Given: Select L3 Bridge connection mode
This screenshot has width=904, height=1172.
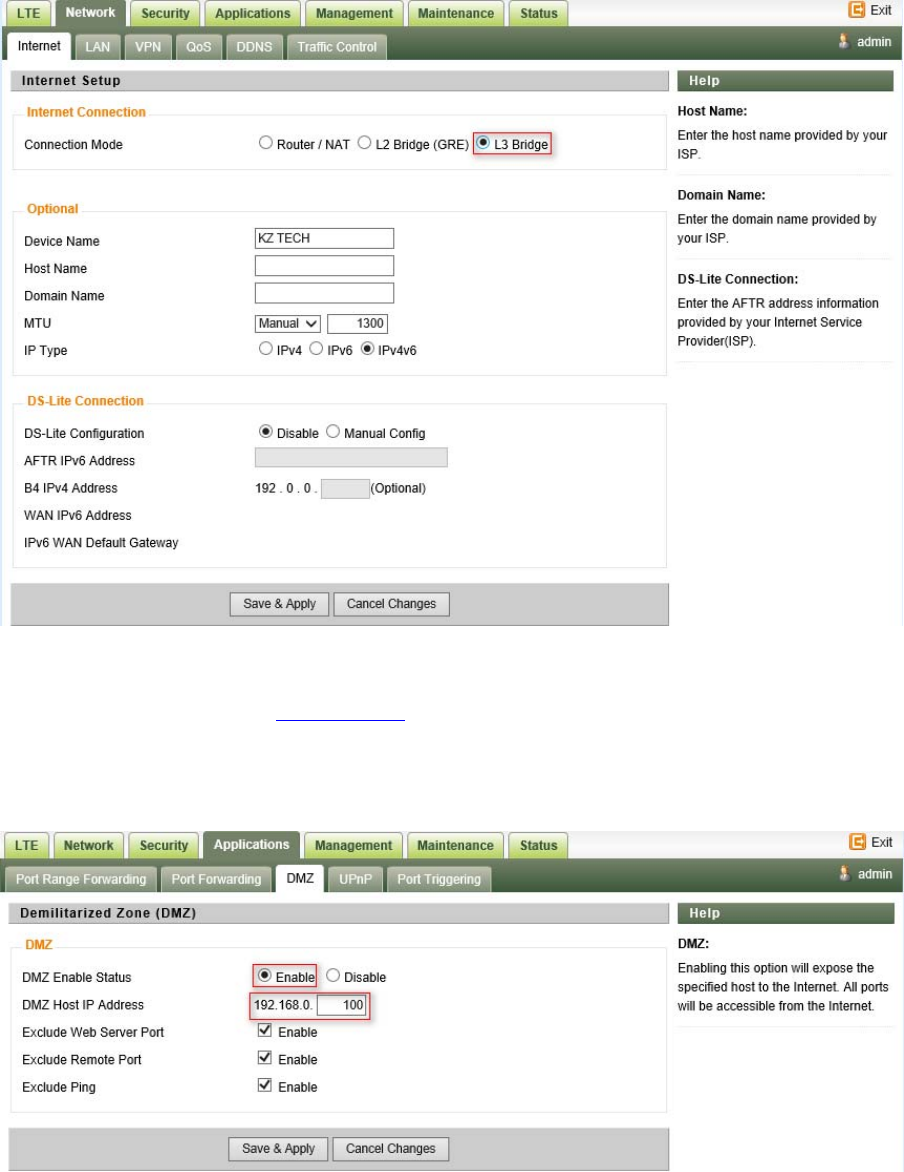Looking at the screenshot, I should [483, 143].
